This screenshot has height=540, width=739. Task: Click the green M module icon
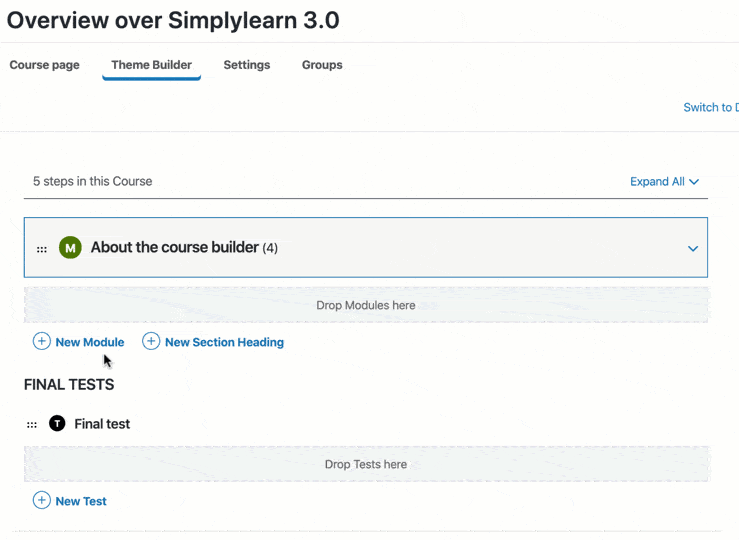pos(70,248)
